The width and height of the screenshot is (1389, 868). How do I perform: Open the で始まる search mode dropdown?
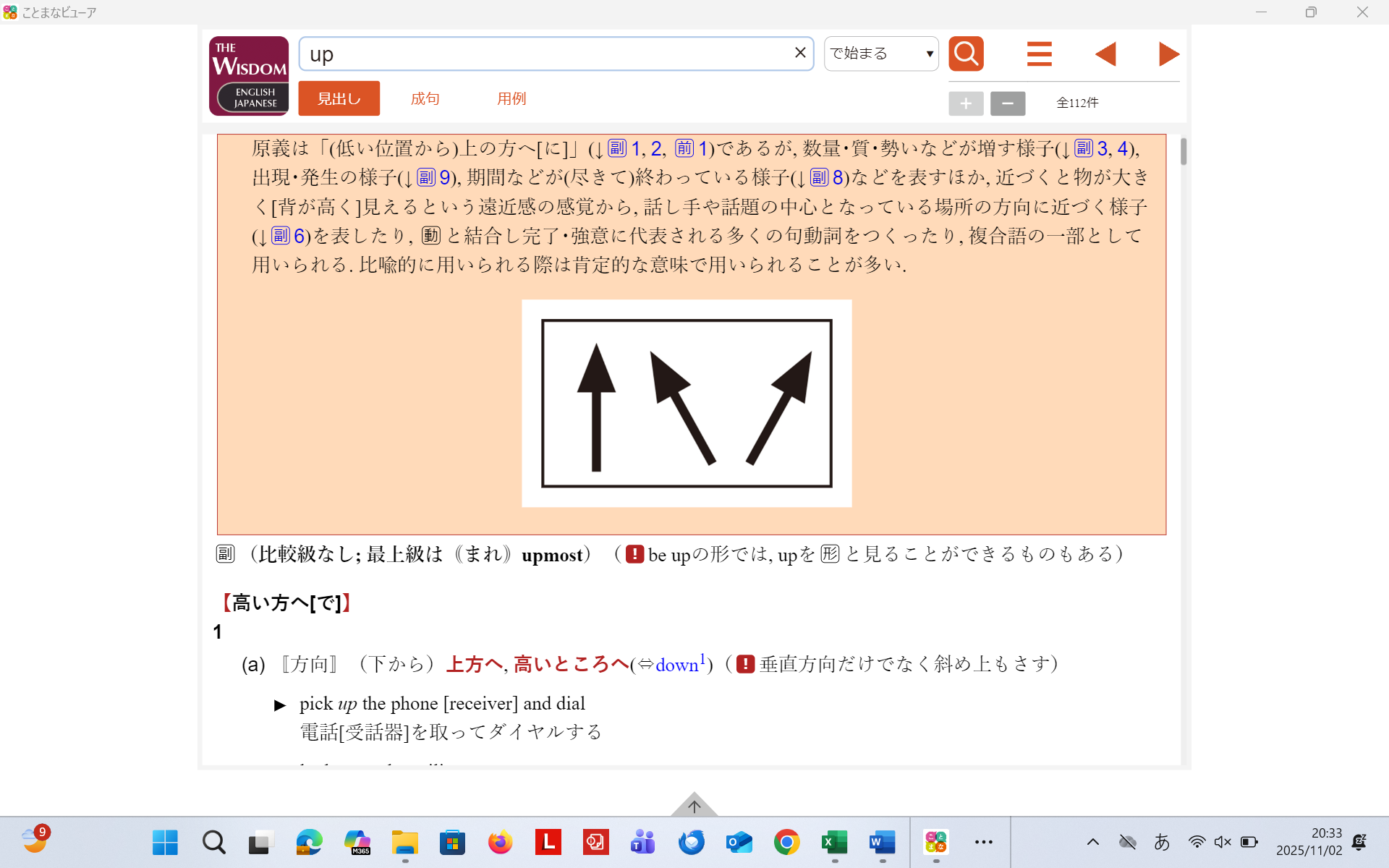coord(881,54)
